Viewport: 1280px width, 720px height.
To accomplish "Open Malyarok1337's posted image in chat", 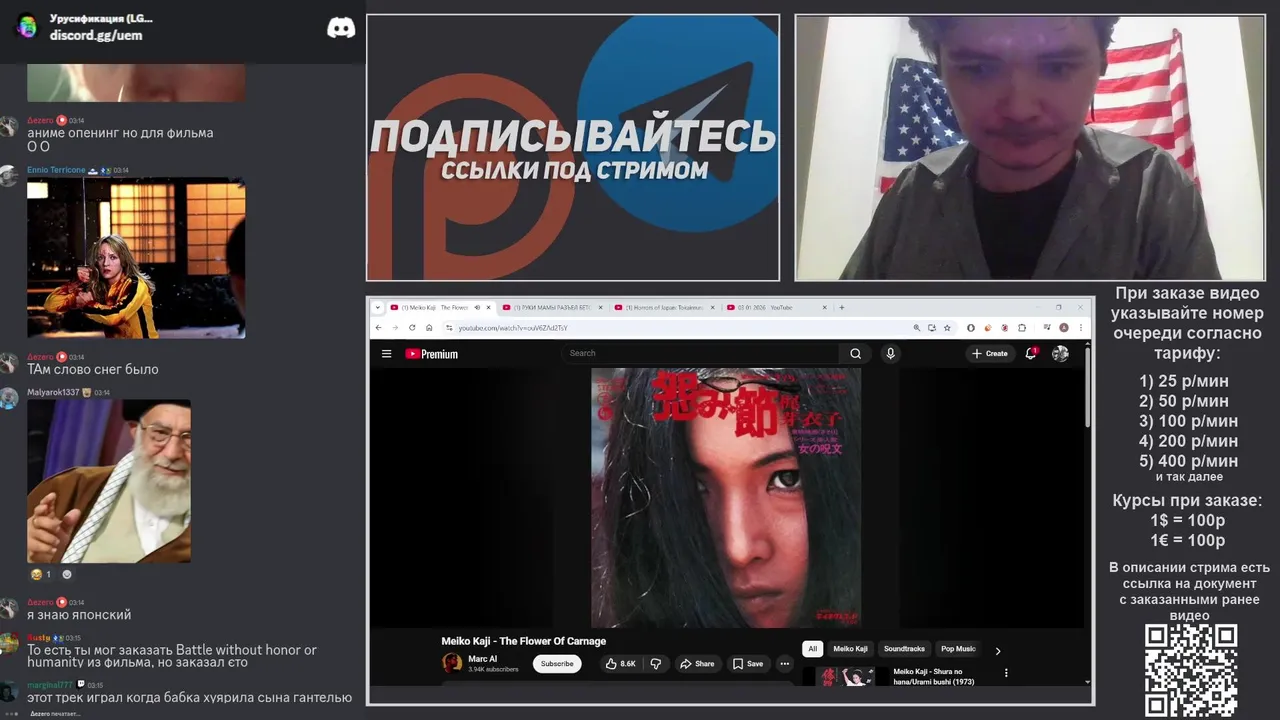I will click(x=109, y=481).
